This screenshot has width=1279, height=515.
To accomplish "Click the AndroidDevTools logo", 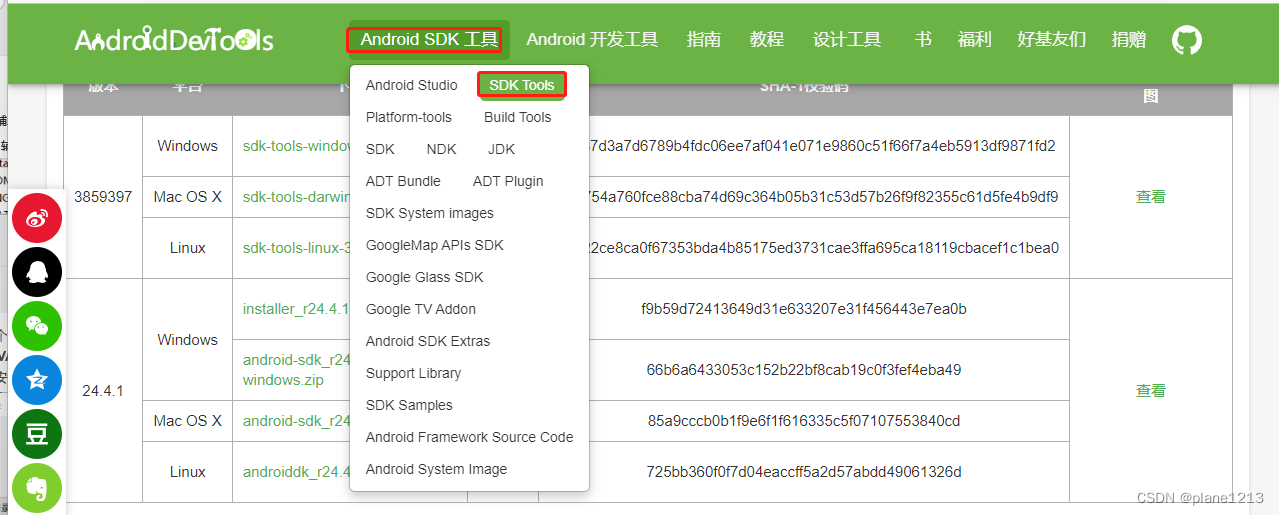I will coord(174,40).
